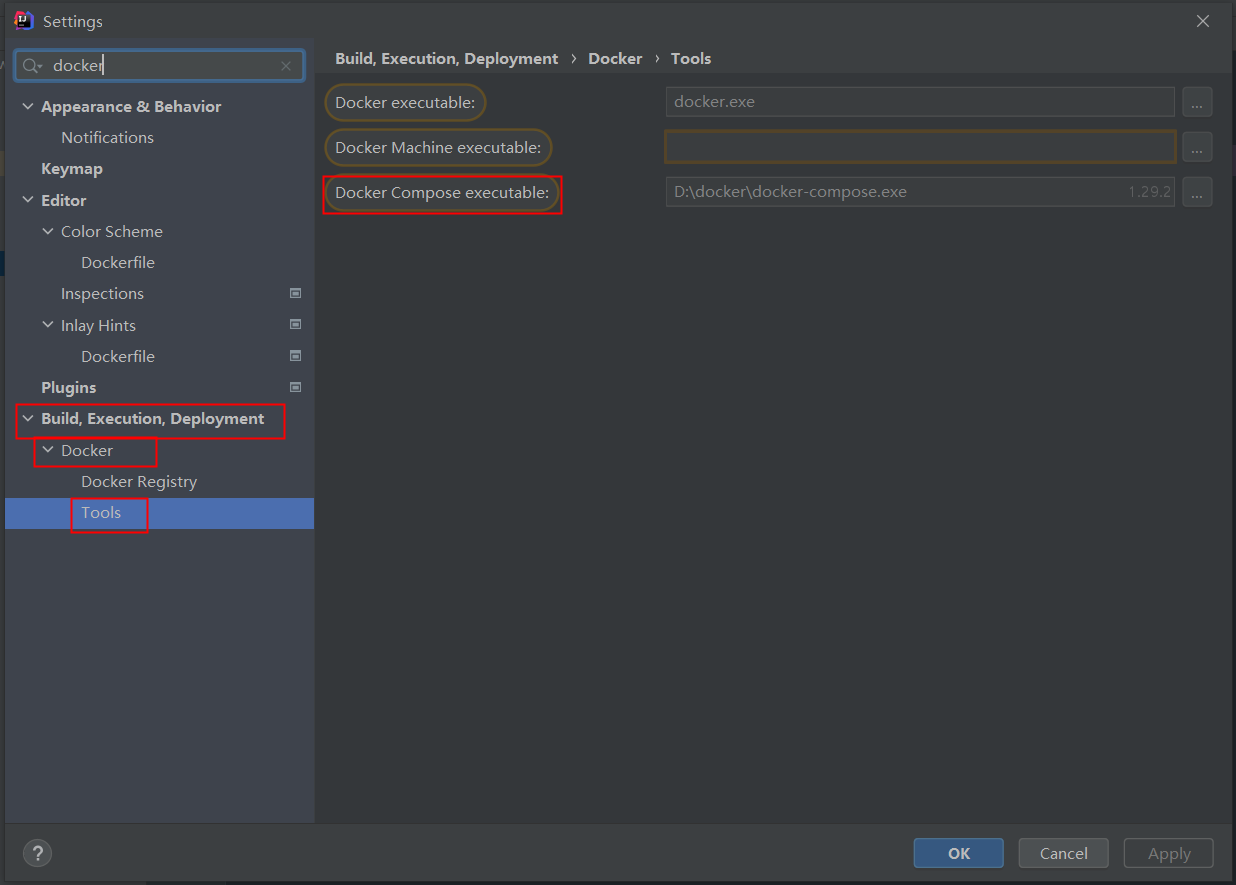1236x885 pixels.
Task: Confirm settings with the OK button
Action: click(958, 853)
